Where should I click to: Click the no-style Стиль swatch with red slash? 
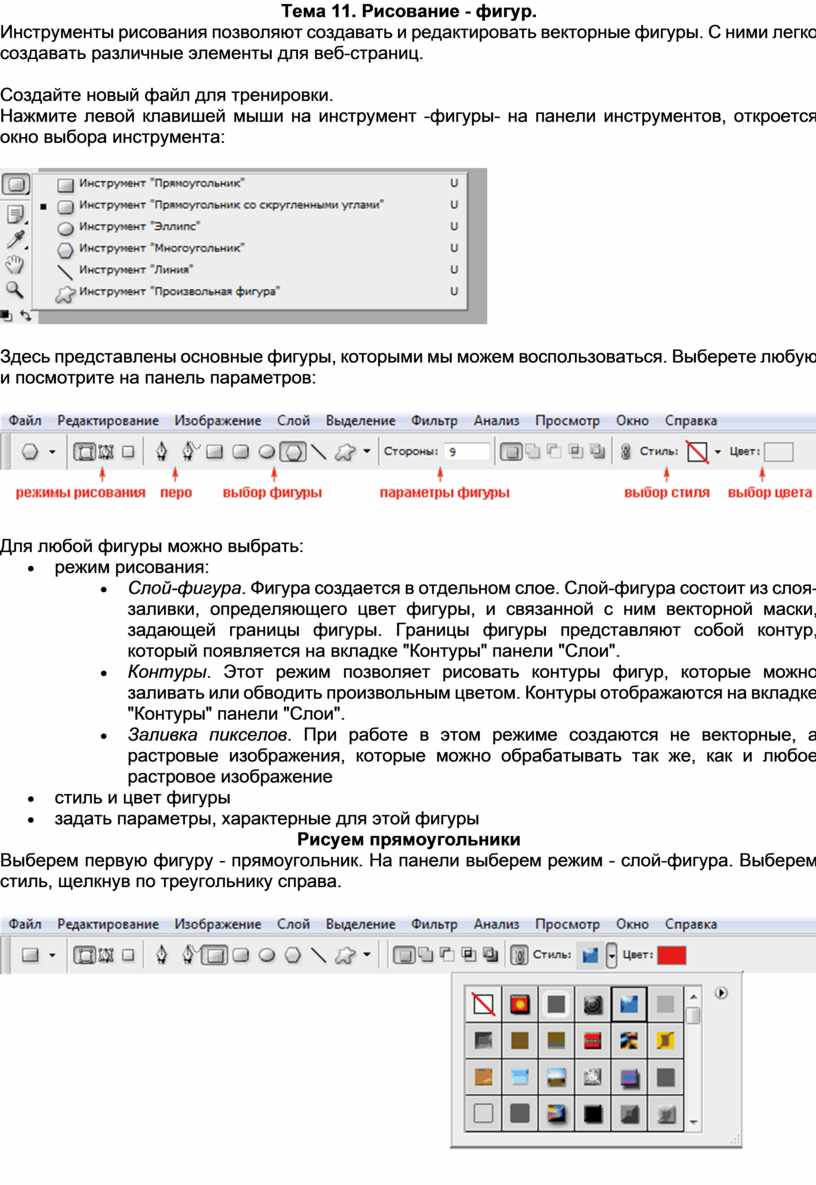pos(697,452)
